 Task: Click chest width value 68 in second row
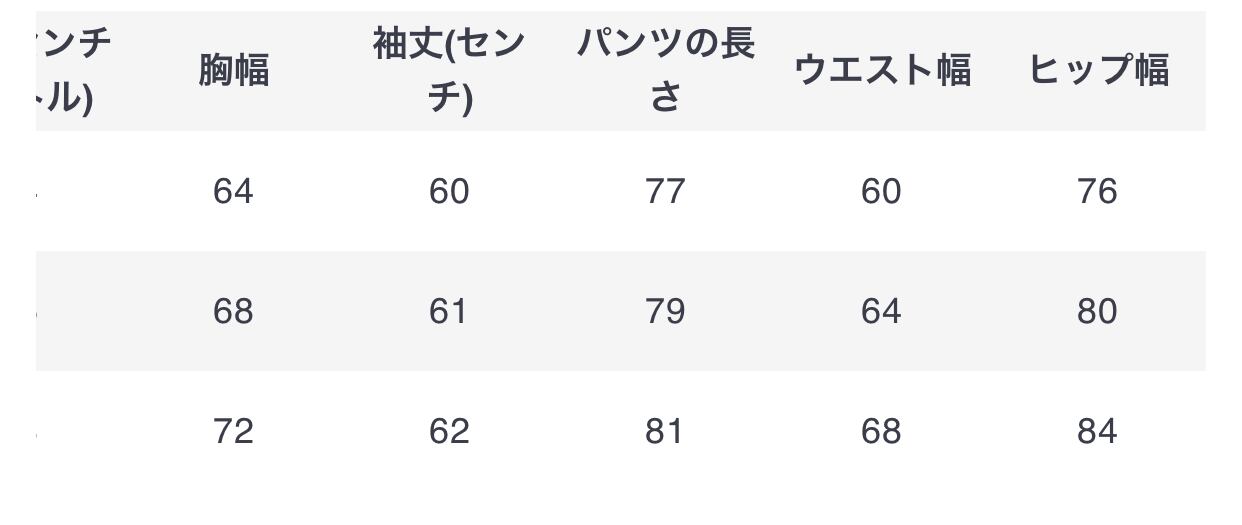click(x=233, y=311)
